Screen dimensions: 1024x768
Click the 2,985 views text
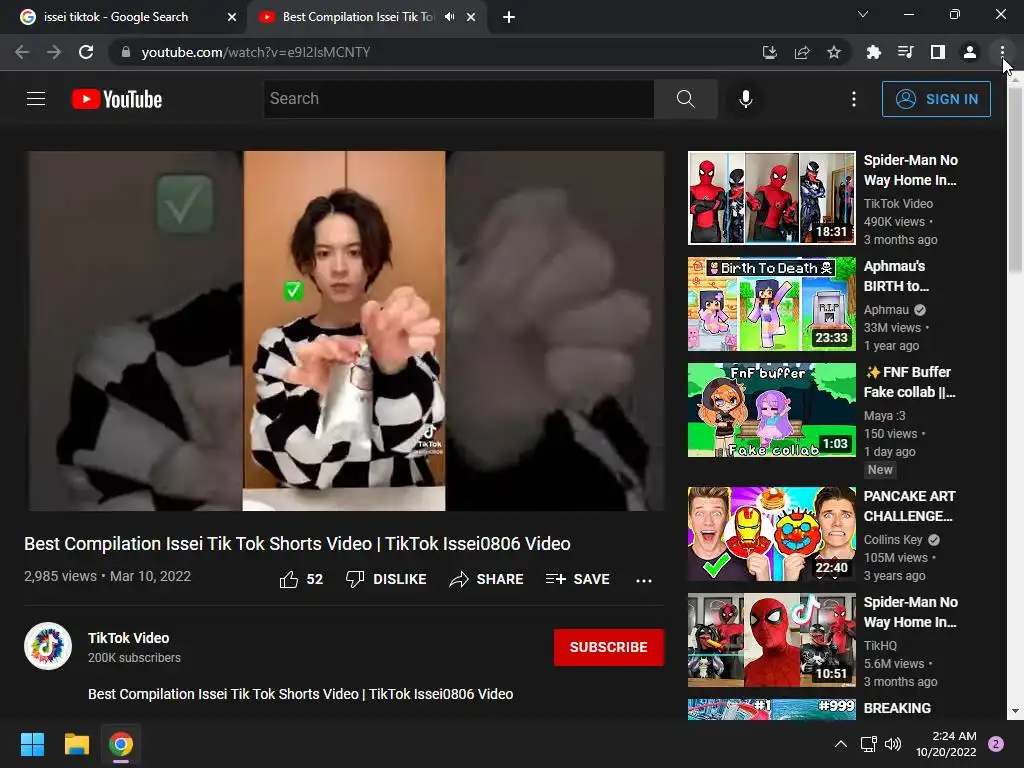[60, 576]
